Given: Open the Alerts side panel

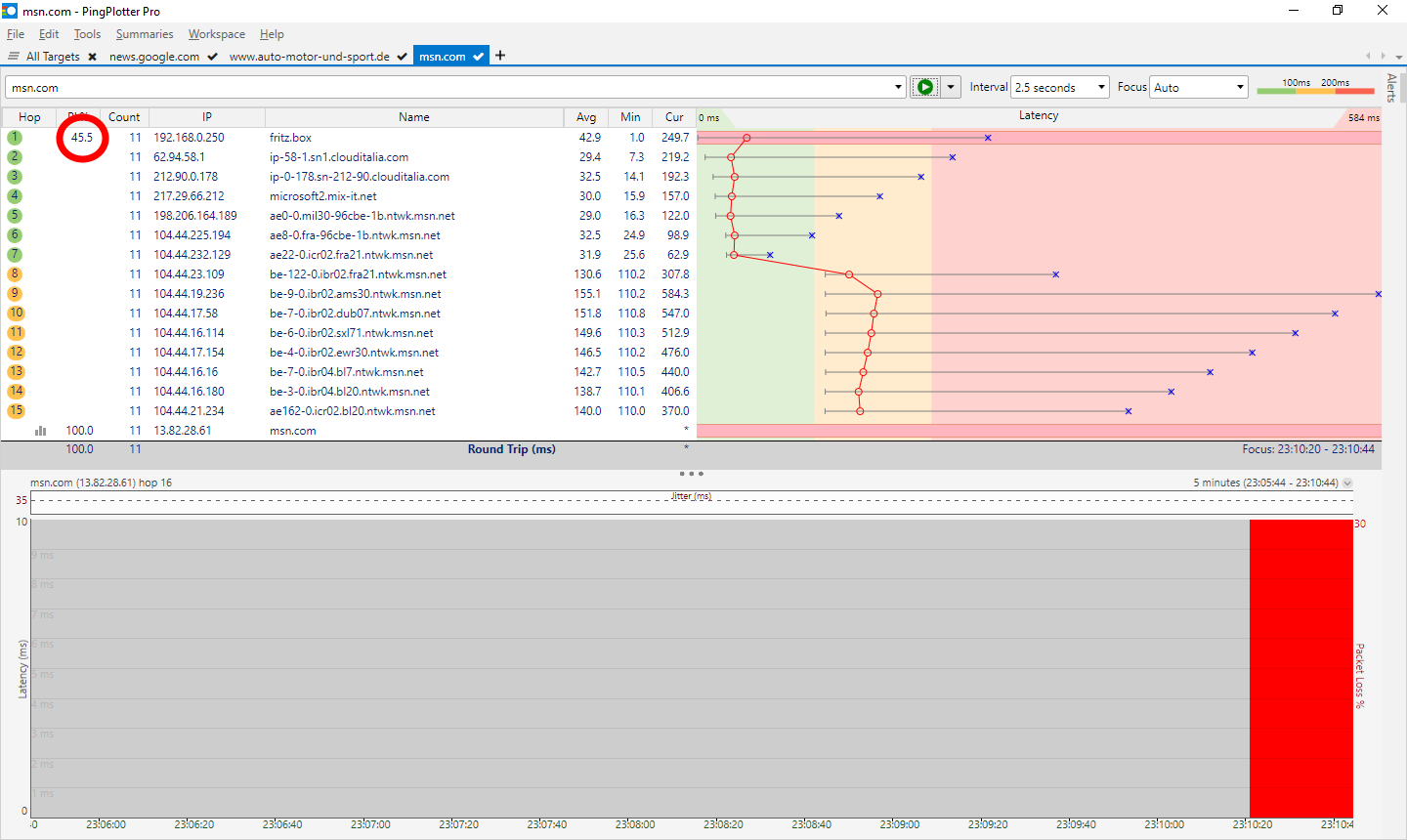Looking at the screenshot, I should 1391,88.
